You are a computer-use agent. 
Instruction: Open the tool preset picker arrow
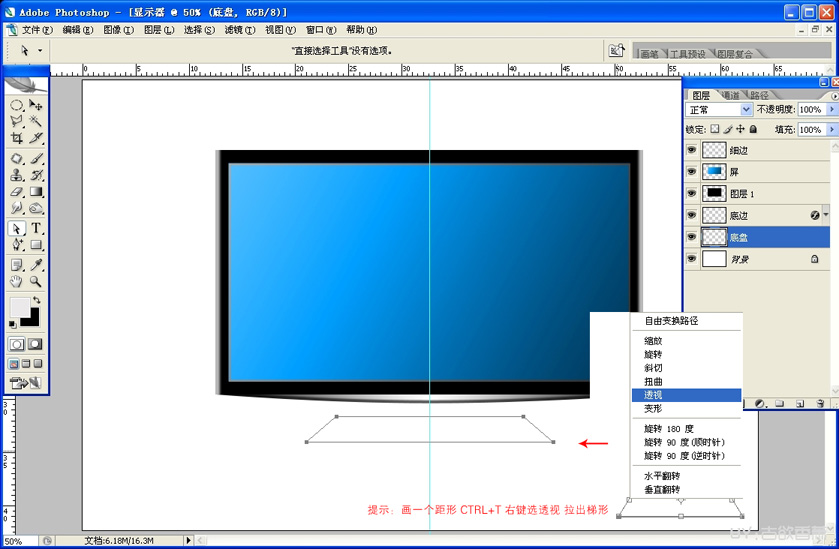[x=40, y=51]
